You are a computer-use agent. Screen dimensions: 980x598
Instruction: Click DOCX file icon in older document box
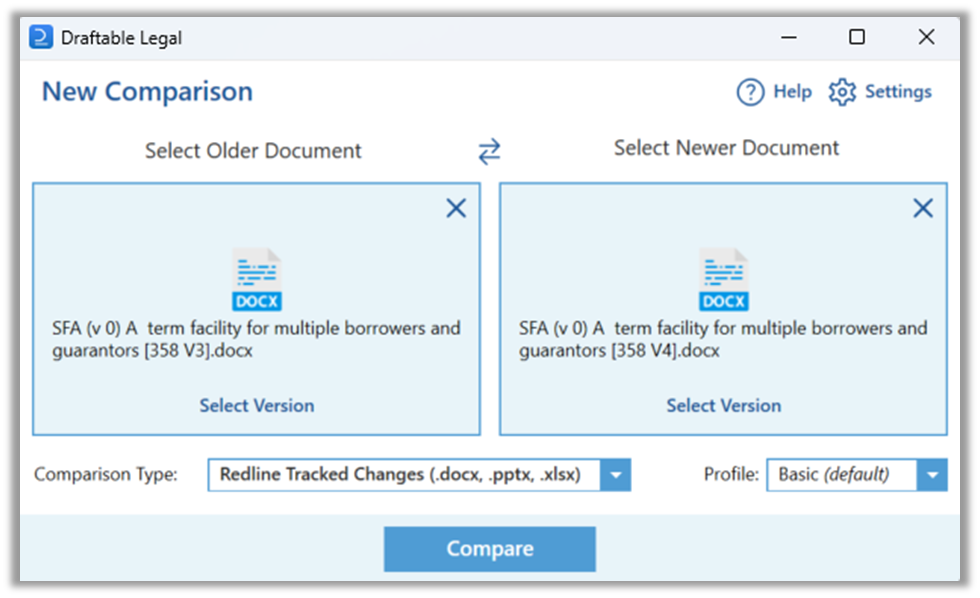(x=257, y=279)
